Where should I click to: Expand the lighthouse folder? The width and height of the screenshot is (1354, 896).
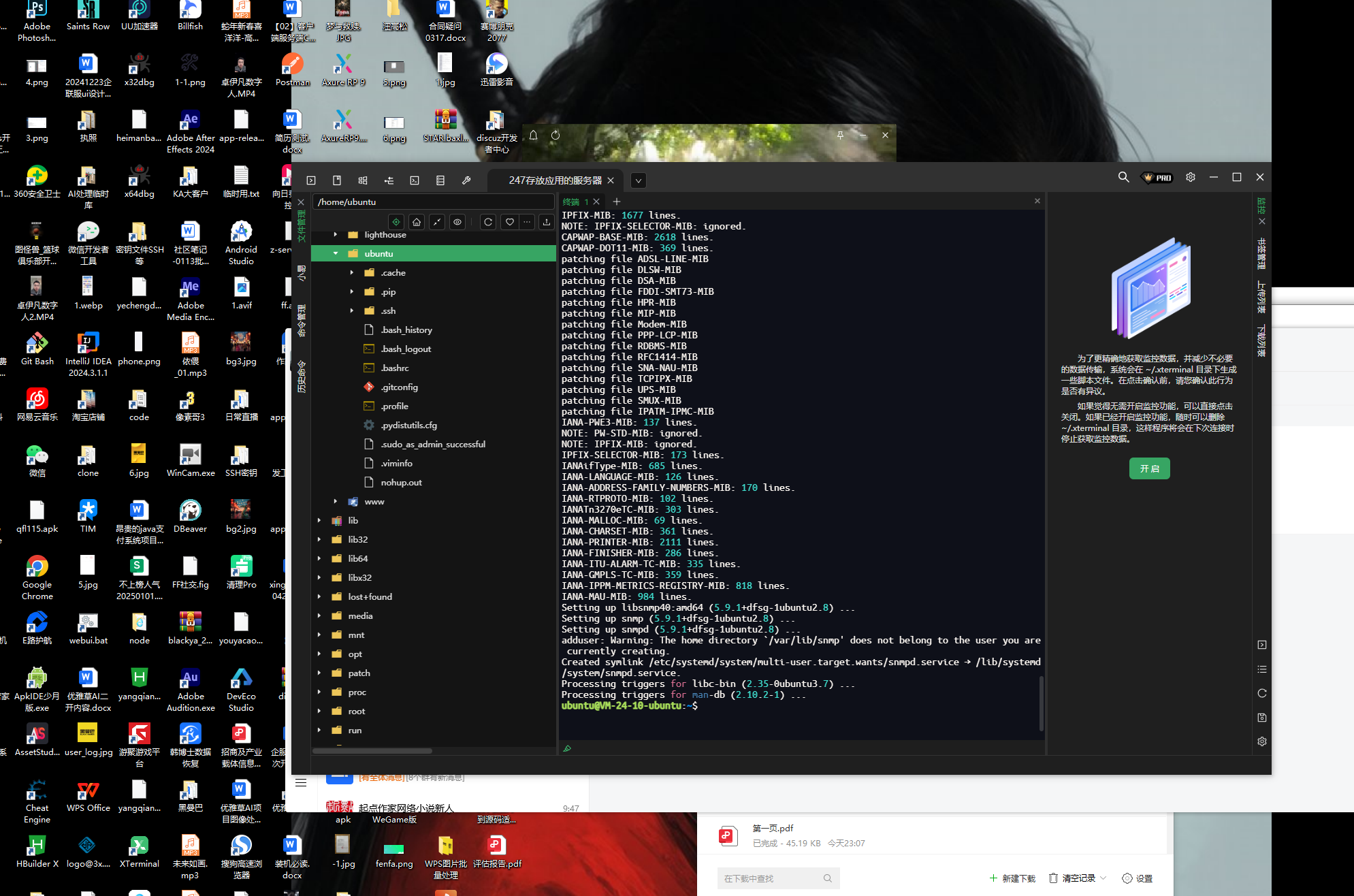[336, 234]
